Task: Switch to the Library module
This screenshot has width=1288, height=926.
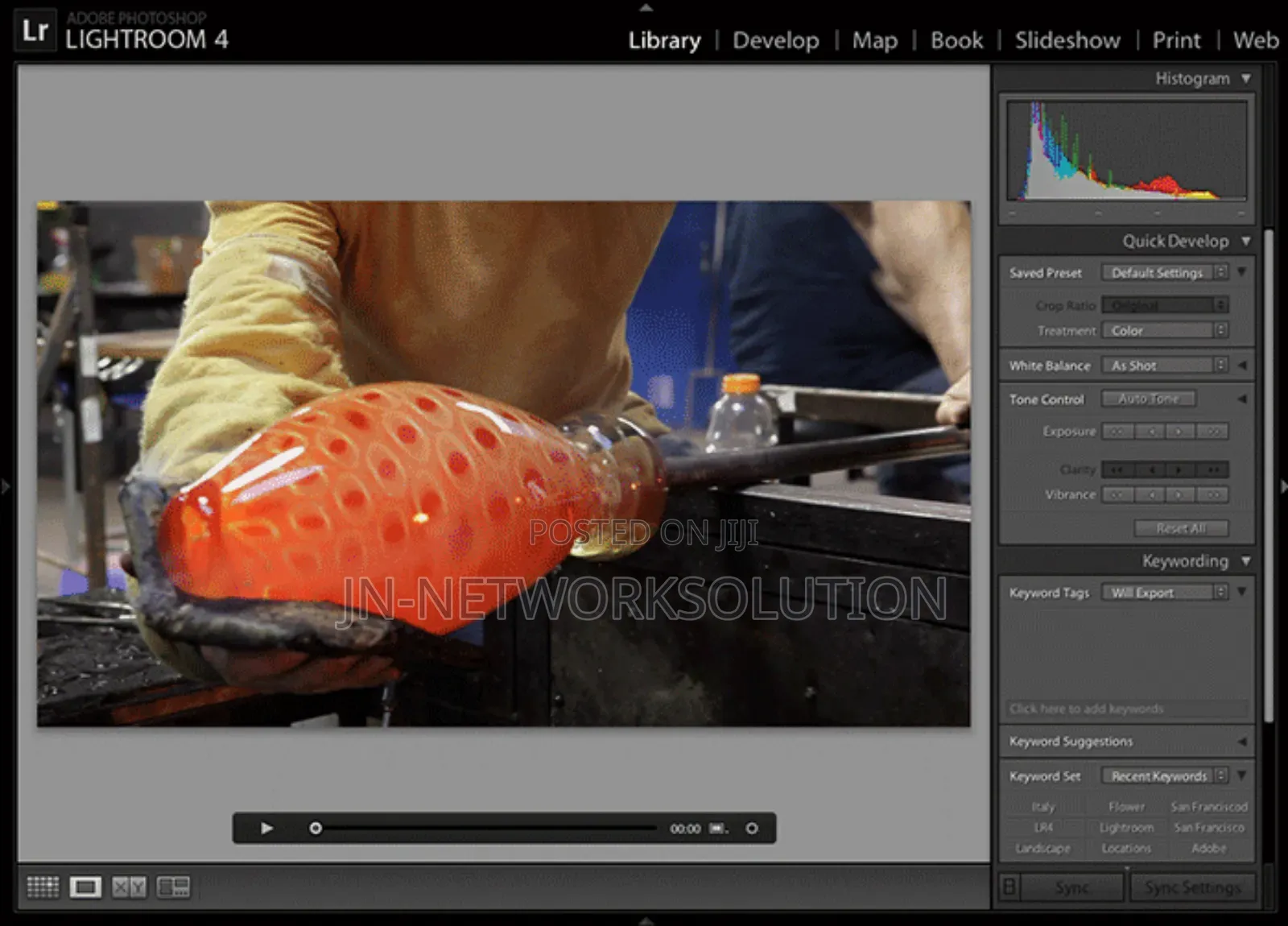Action: tap(664, 40)
